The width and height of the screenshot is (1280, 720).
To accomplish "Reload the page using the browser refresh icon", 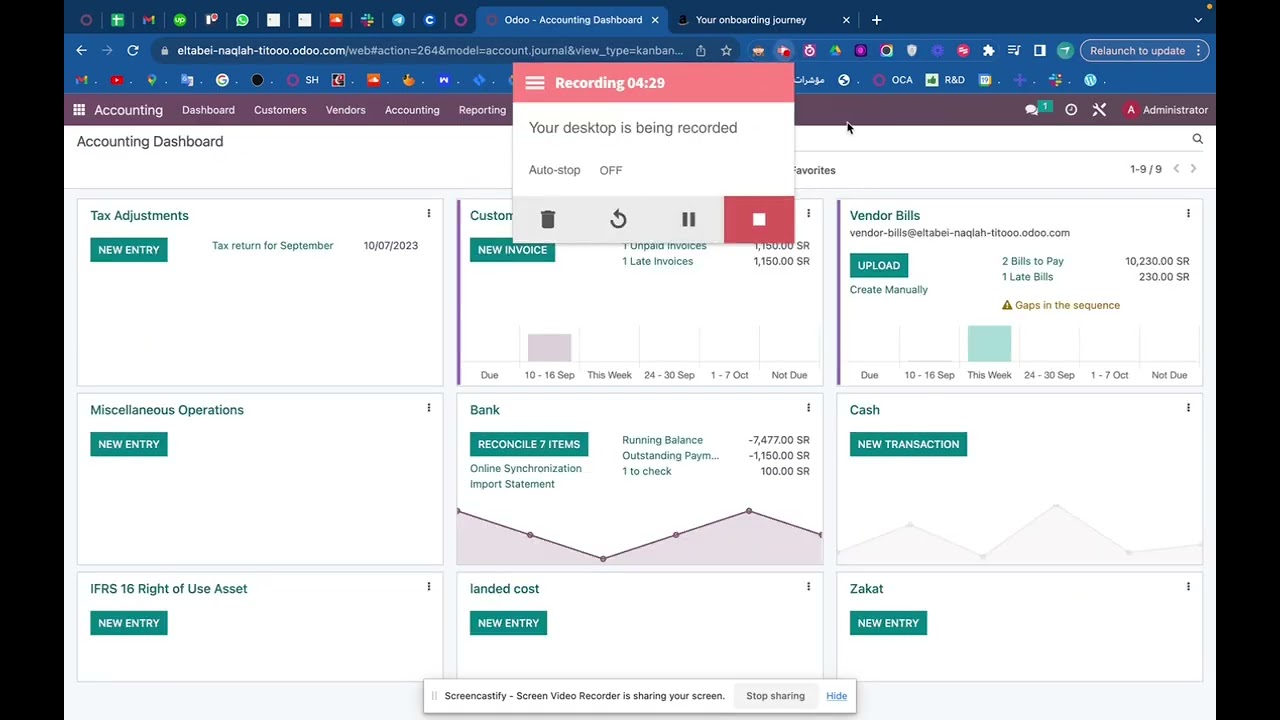I will [132, 50].
